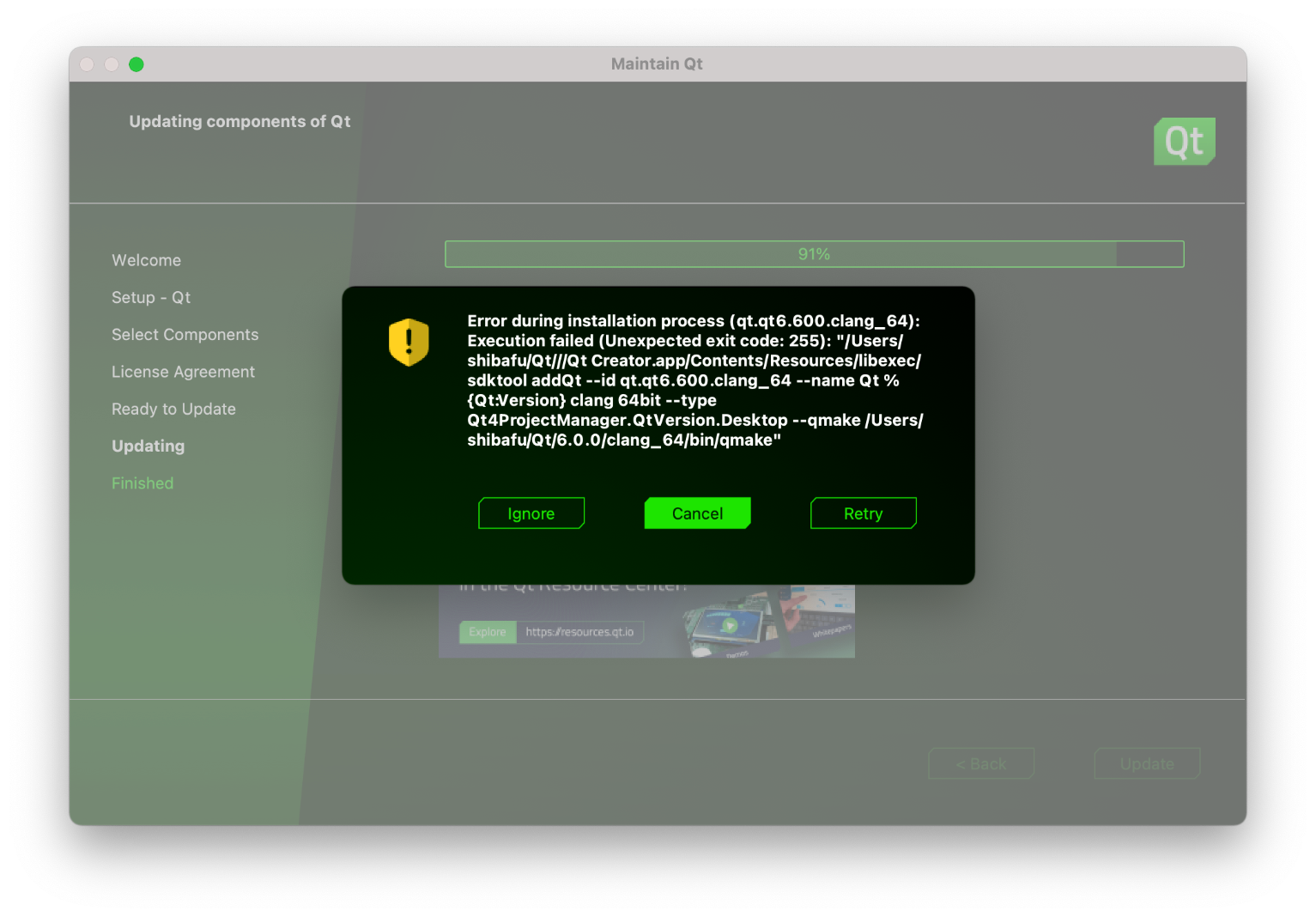Select the Welcome step in sidebar

pyautogui.click(x=146, y=260)
